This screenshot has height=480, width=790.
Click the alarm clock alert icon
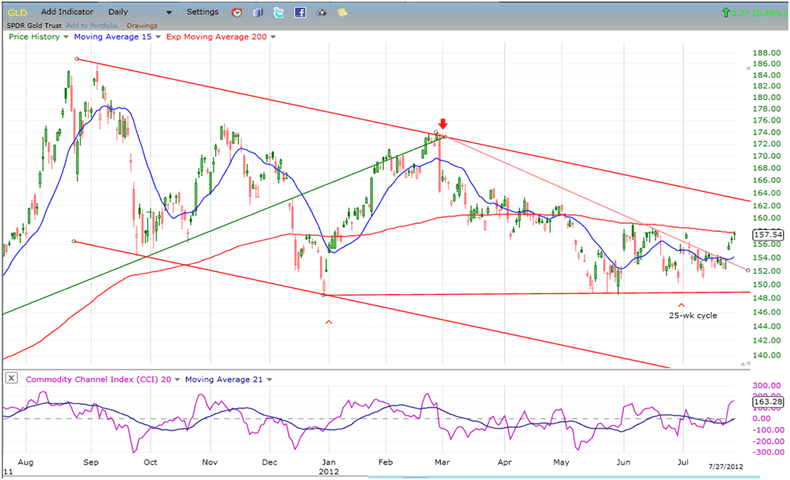[x=236, y=12]
